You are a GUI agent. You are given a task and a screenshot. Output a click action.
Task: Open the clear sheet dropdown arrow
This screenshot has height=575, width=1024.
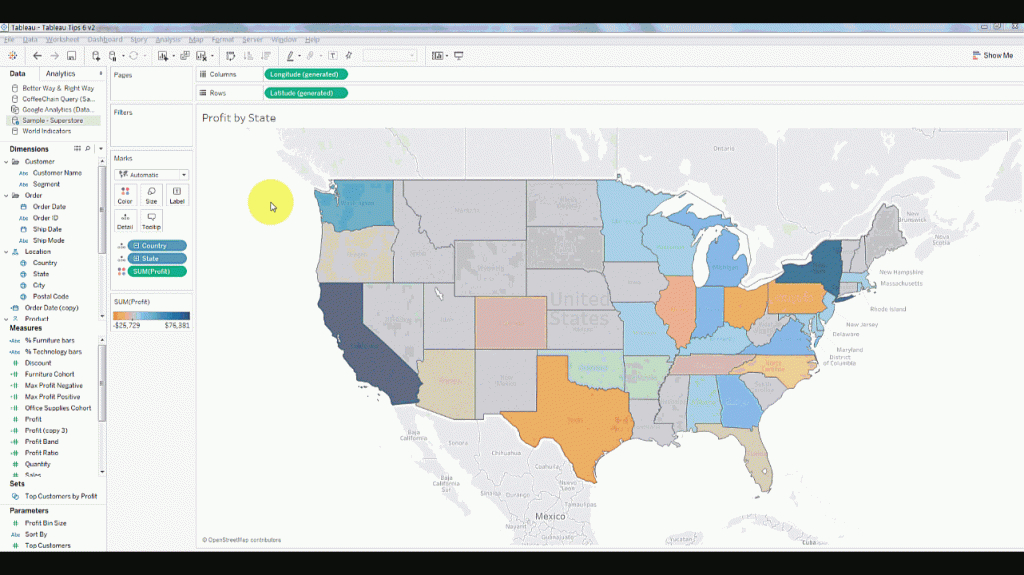coord(212,56)
